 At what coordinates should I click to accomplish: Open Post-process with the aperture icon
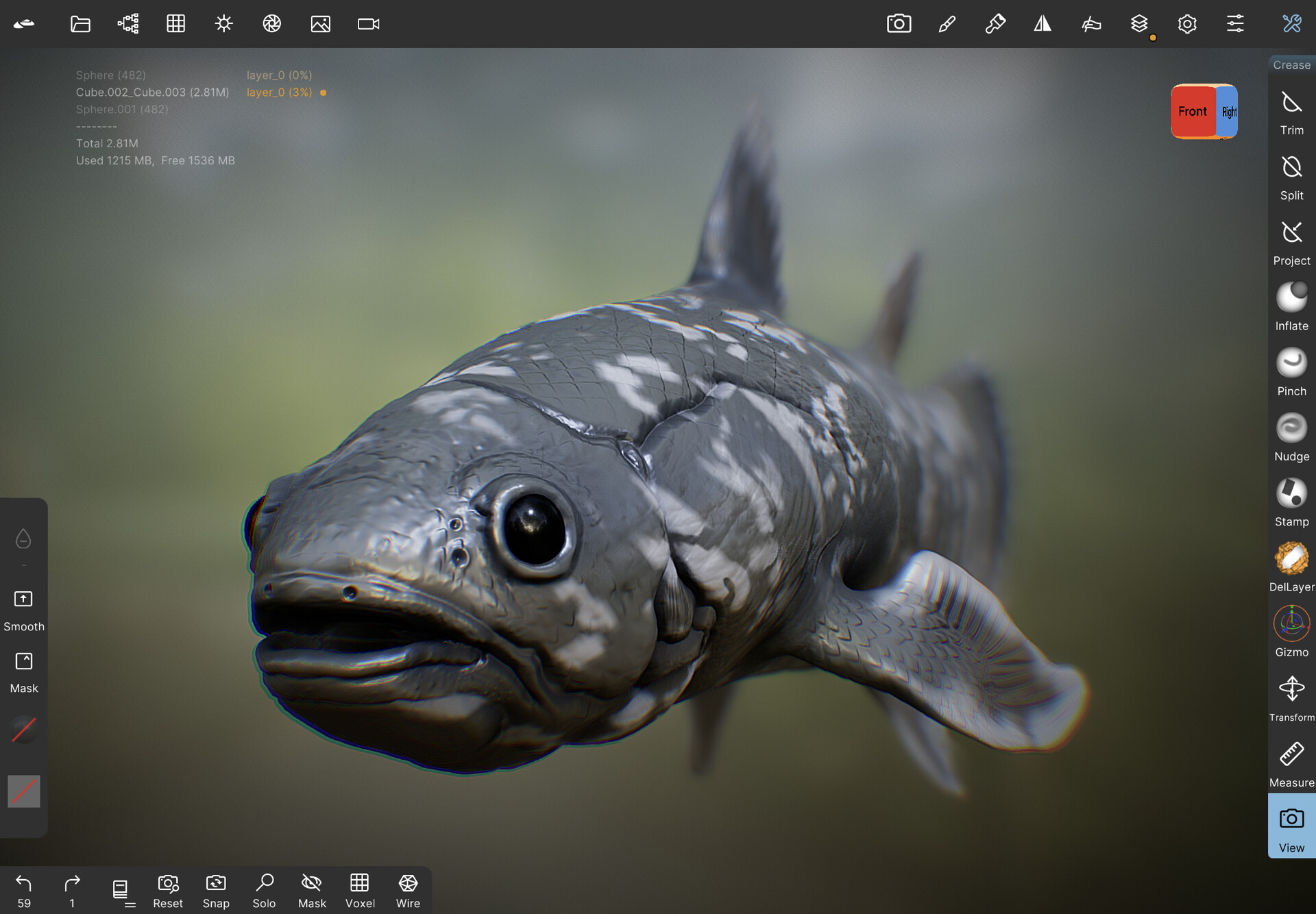(271, 23)
